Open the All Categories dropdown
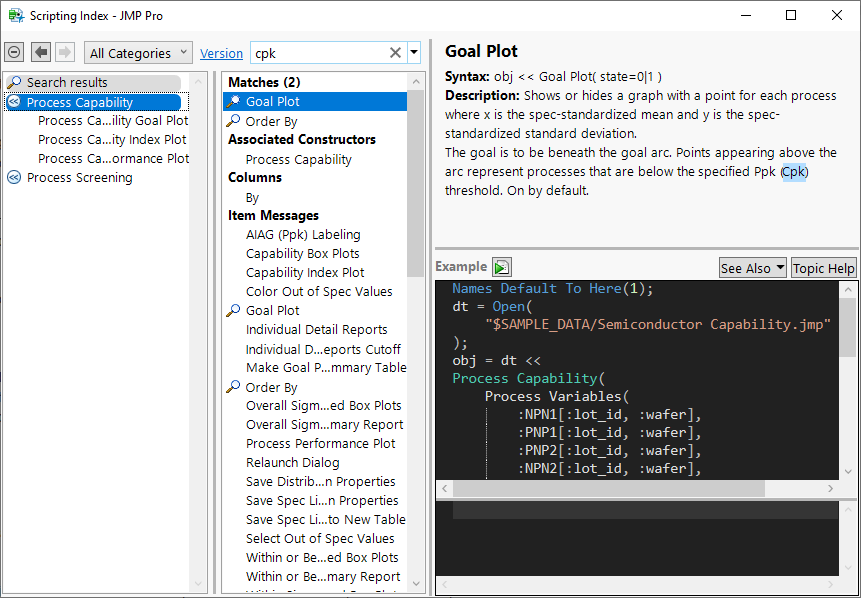The image size is (861, 598). click(x=139, y=53)
